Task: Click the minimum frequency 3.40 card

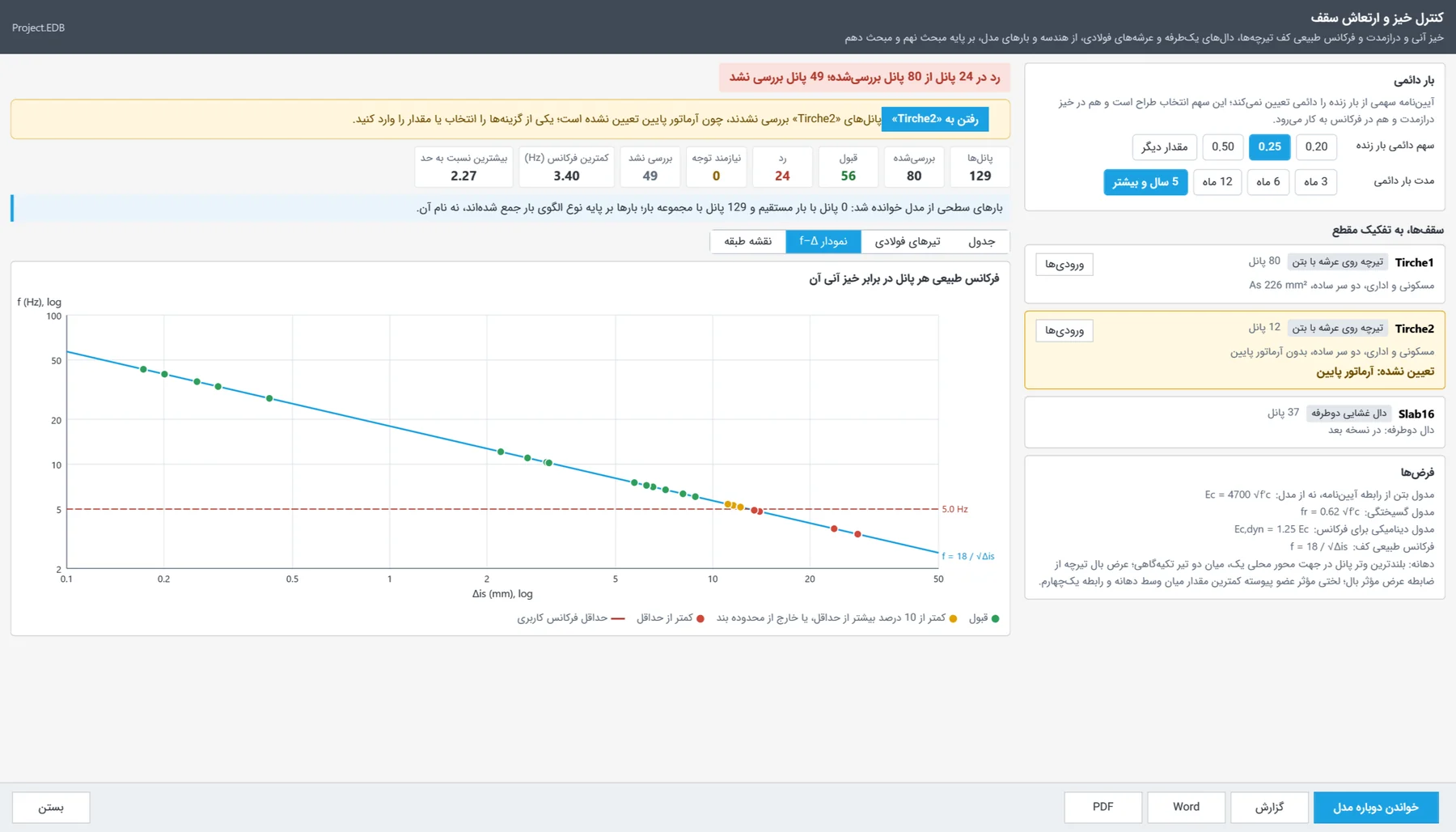Action: click(566, 167)
